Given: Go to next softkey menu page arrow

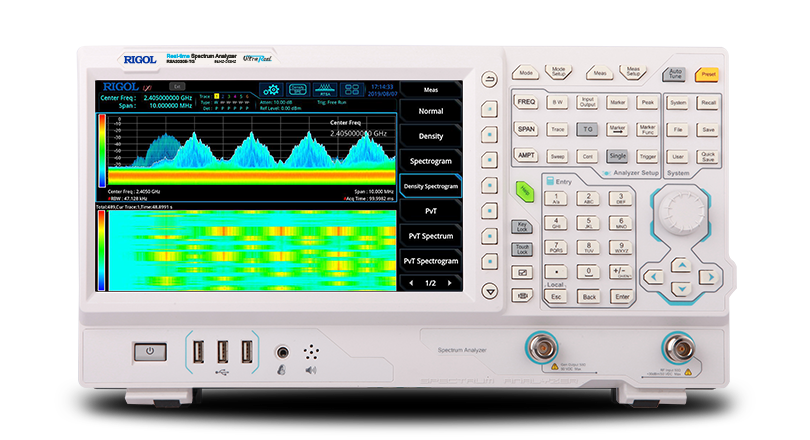Looking at the screenshot, I should pyautogui.click(x=450, y=283).
